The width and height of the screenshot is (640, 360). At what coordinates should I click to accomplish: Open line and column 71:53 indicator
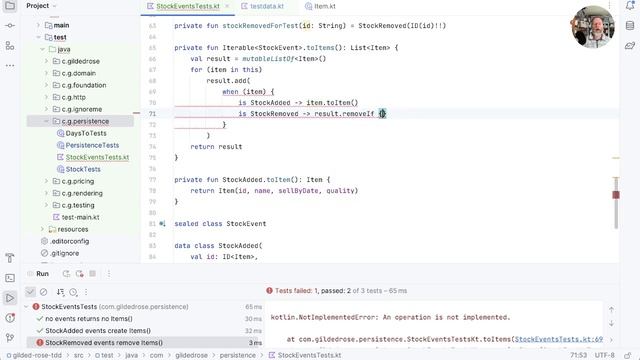(x=578, y=356)
